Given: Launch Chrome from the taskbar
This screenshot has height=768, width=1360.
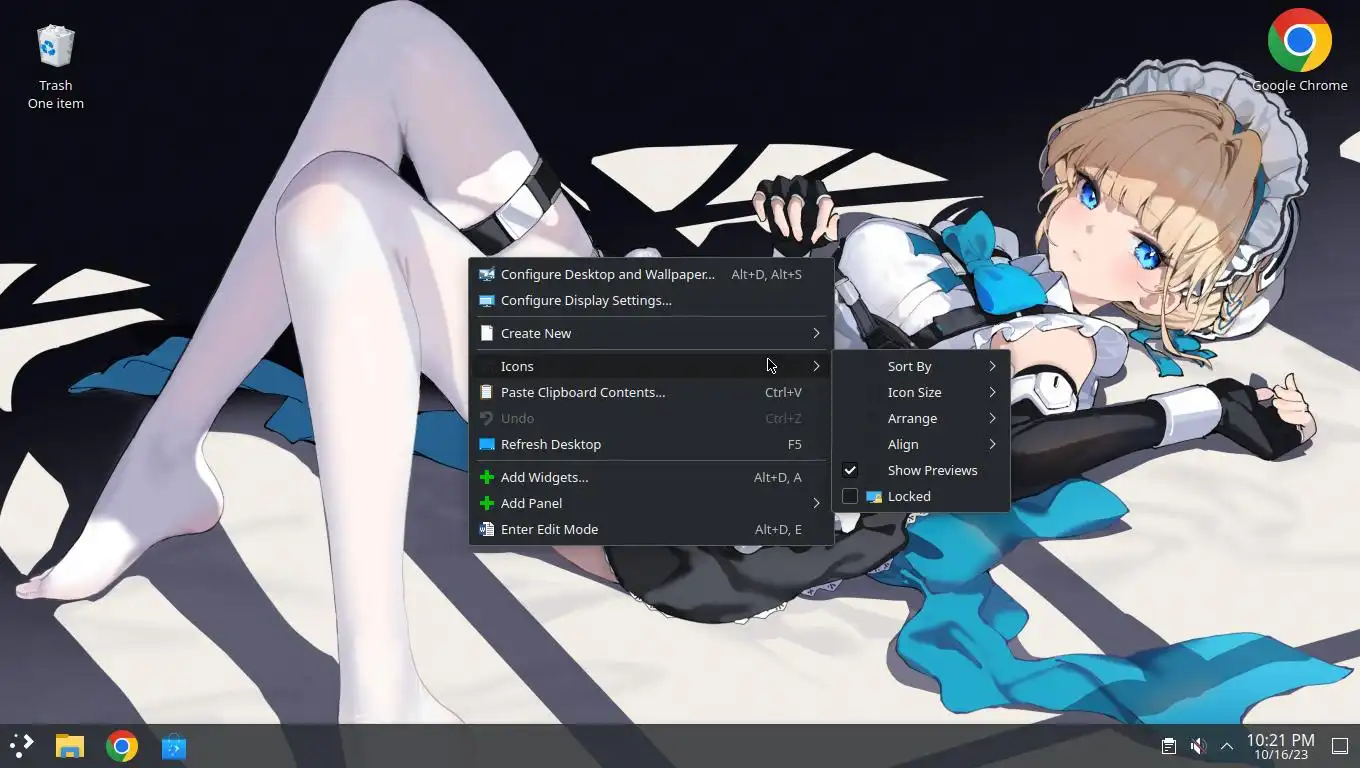Looking at the screenshot, I should (122, 746).
